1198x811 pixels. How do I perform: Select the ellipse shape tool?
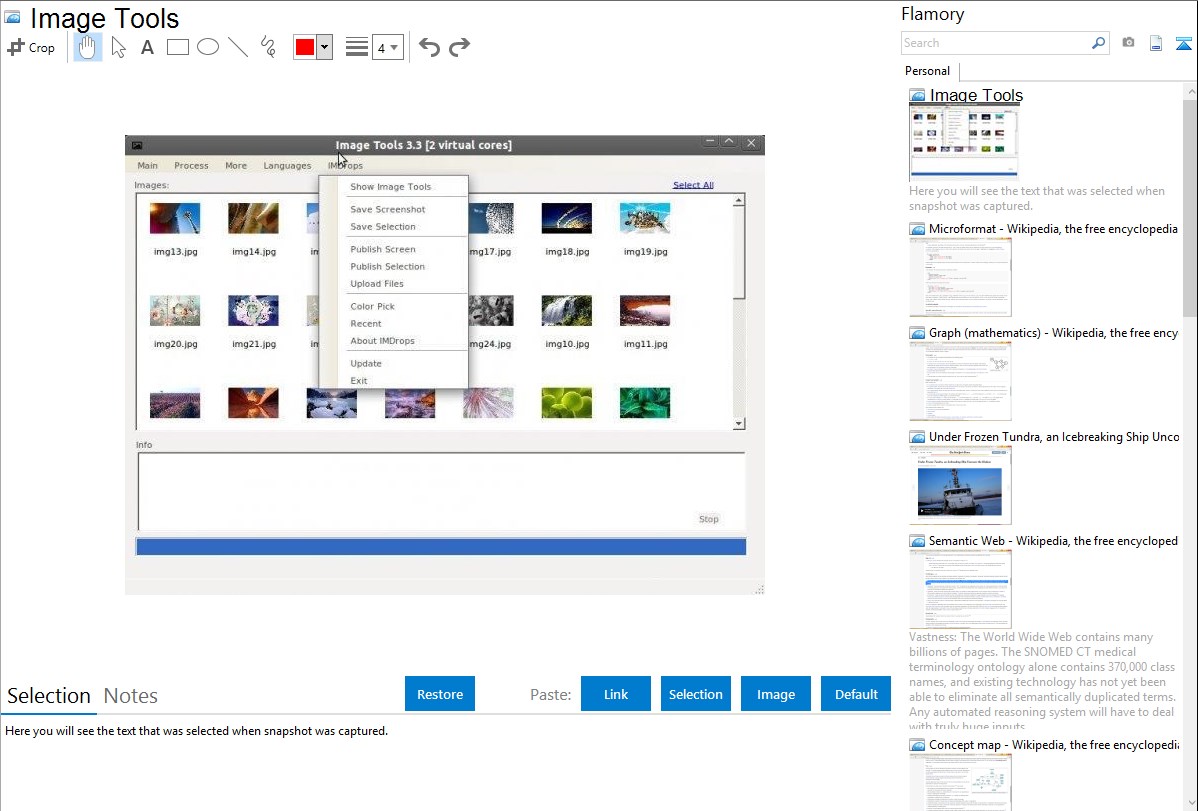click(x=208, y=47)
